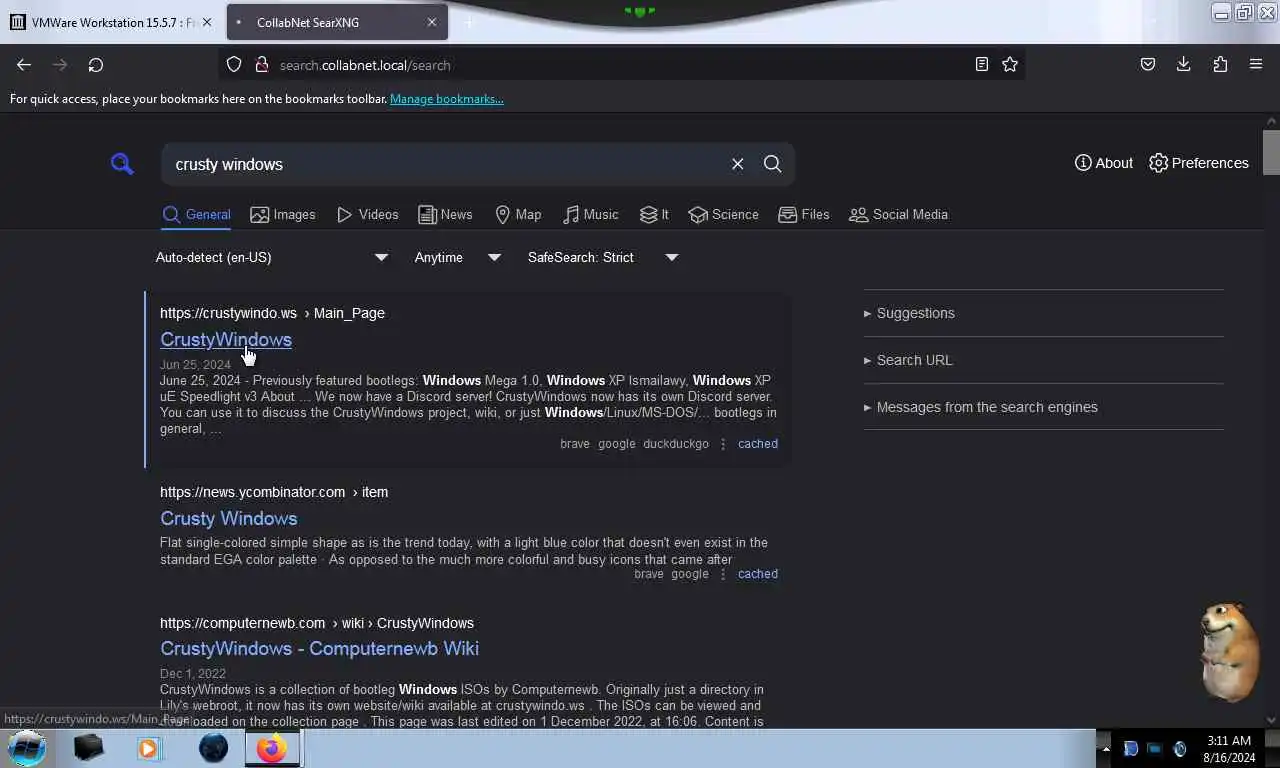Go back to the previous page
This screenshot has width=1280, height=768.
point(24,64)
